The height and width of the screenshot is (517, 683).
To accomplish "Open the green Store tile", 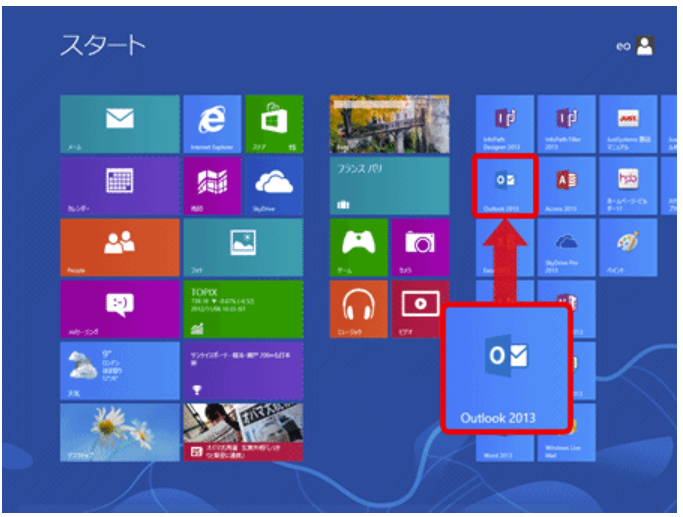I will [274, 124].
